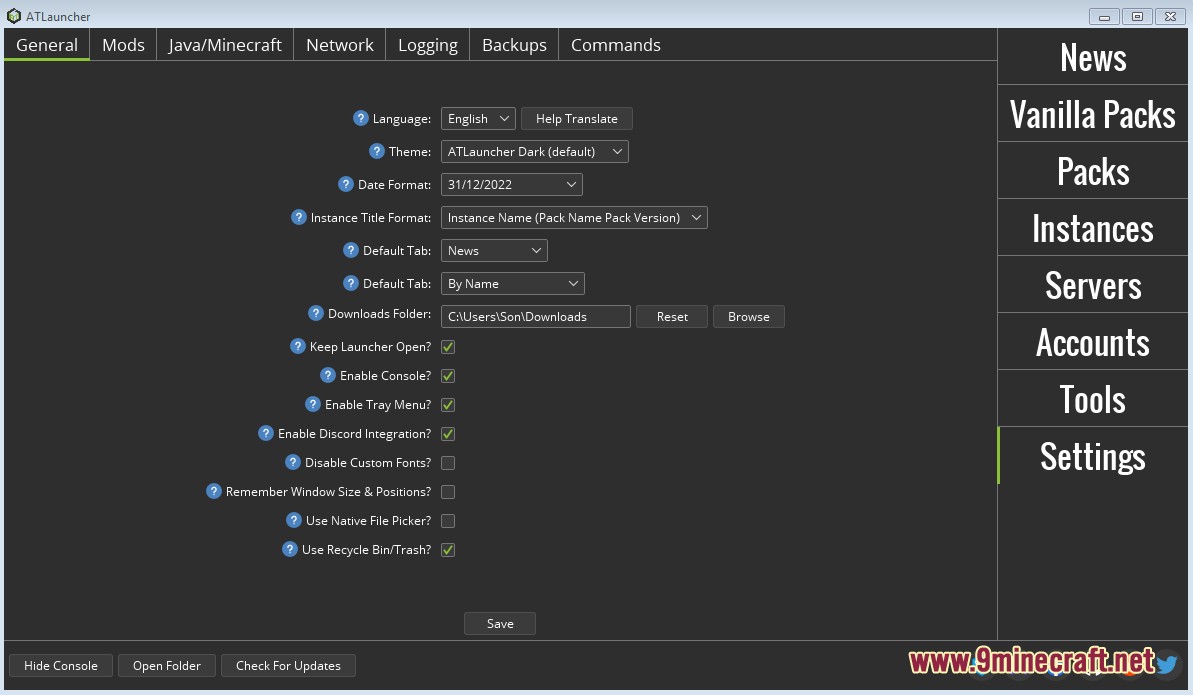Go to Vanilla Packs section
This screenshot has width=1193, height=695.
(x=1093, y=113)
